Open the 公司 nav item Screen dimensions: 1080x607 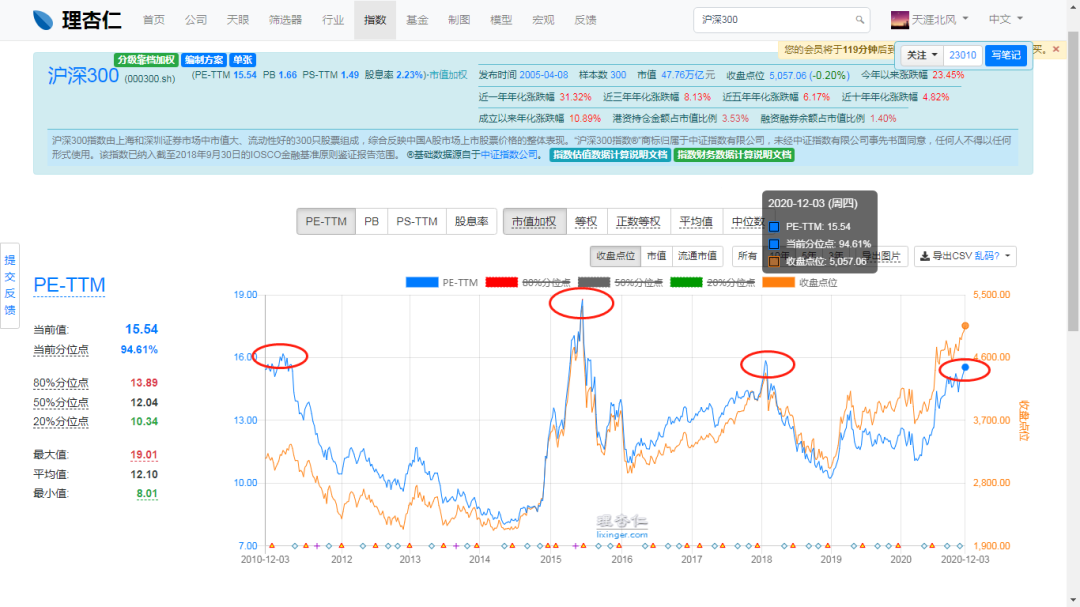(196, 20)
